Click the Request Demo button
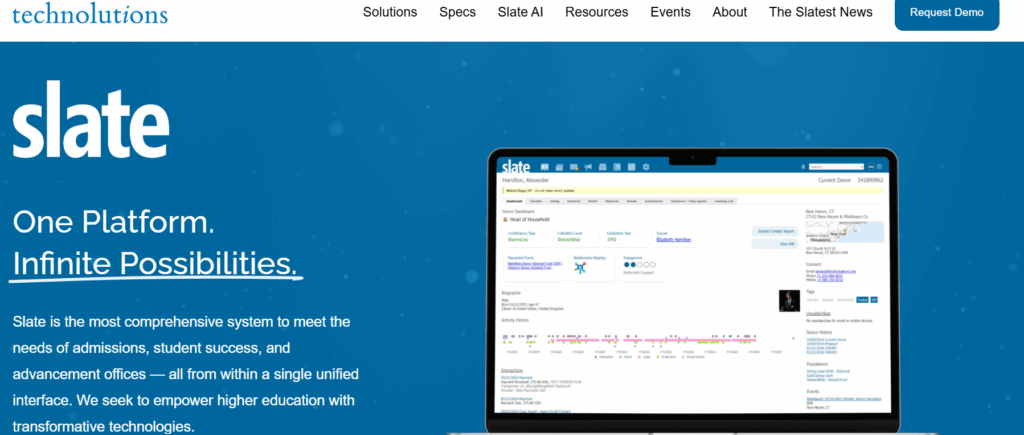Viewport: 1024px width, 435px height. [946, 12]
